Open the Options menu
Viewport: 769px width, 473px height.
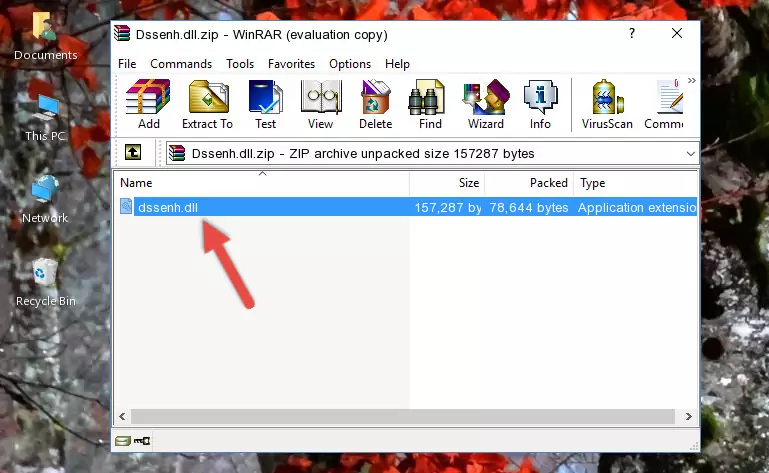click(x=350, y=64)
